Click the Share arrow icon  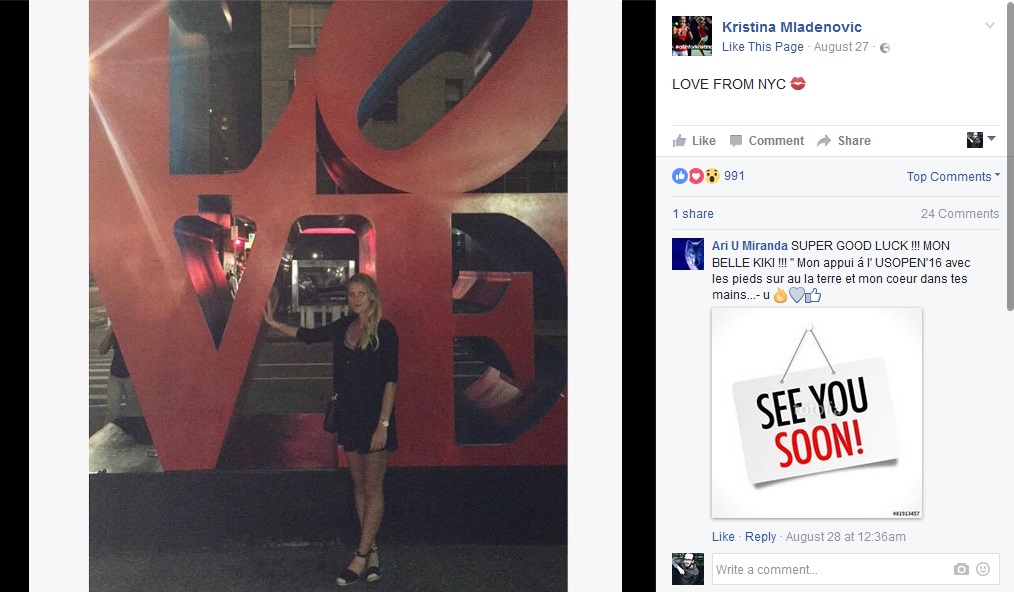coord(824,140)
